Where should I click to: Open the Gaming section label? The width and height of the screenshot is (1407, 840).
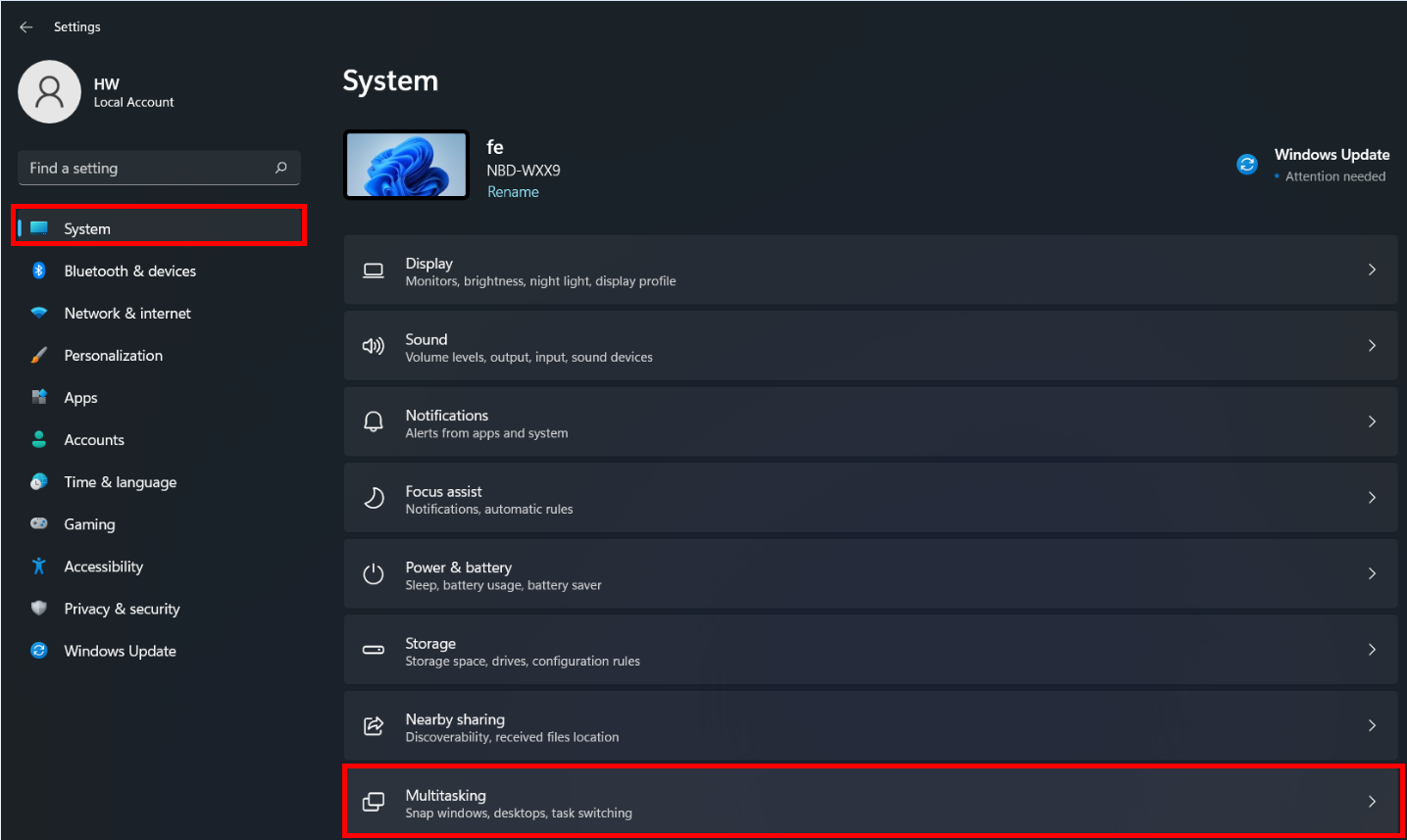89,524
